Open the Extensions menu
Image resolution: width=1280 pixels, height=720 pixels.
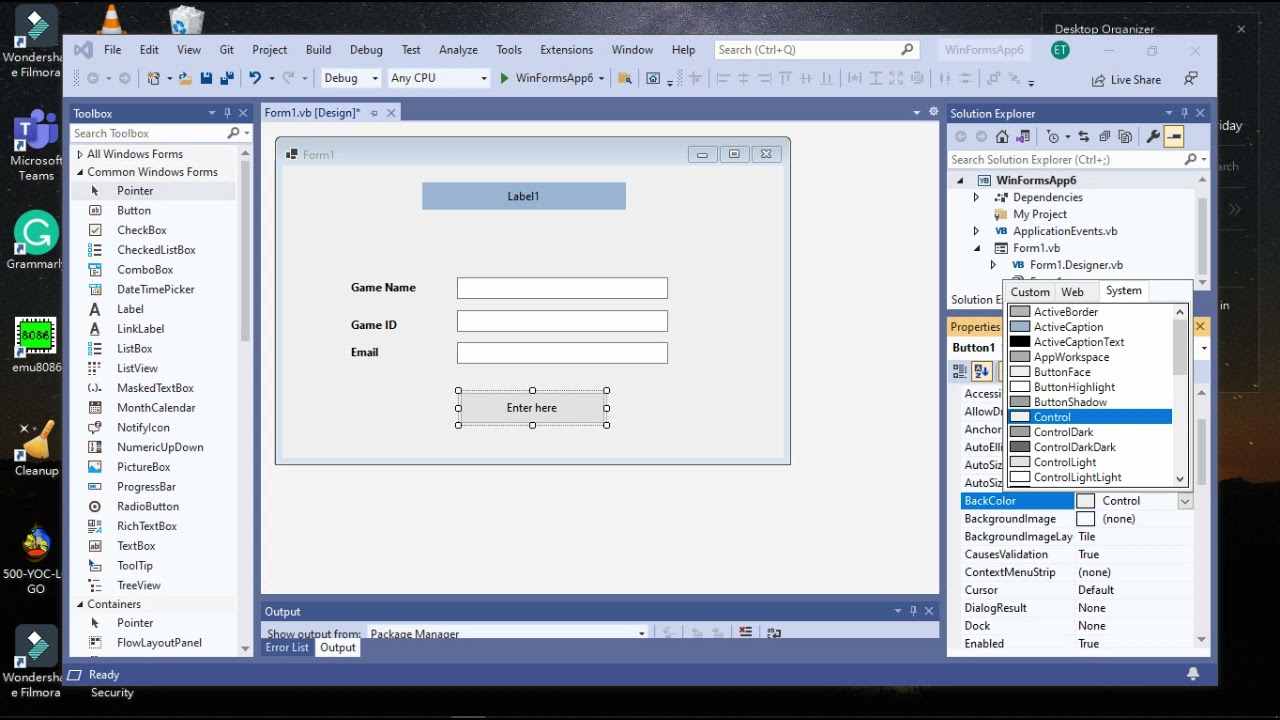[566, 50]
